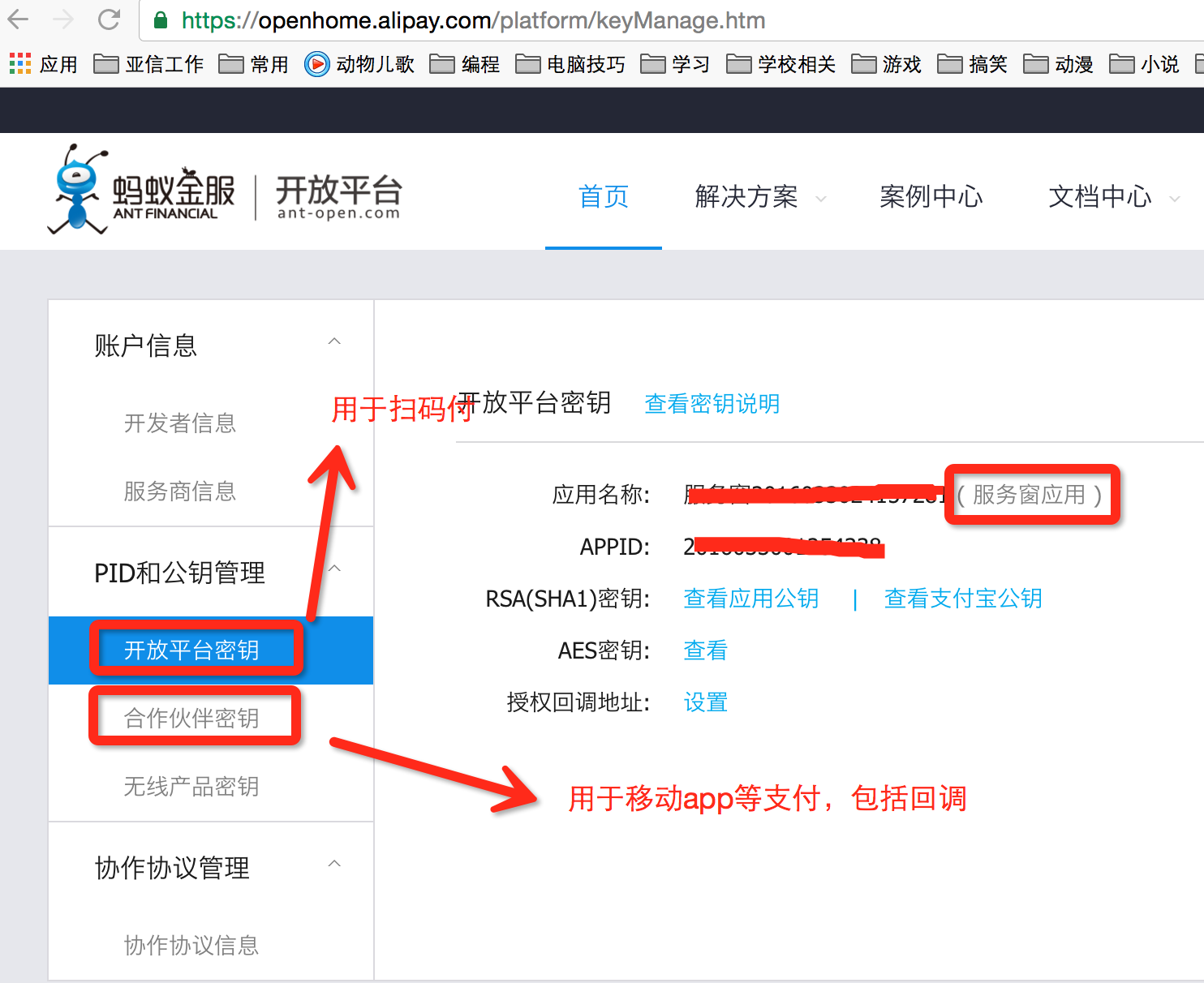Image resolution: width=1204 pixels, height=983 pixels.
Task: Open the 应用 apps grid icon
Action: click(20, 63)
